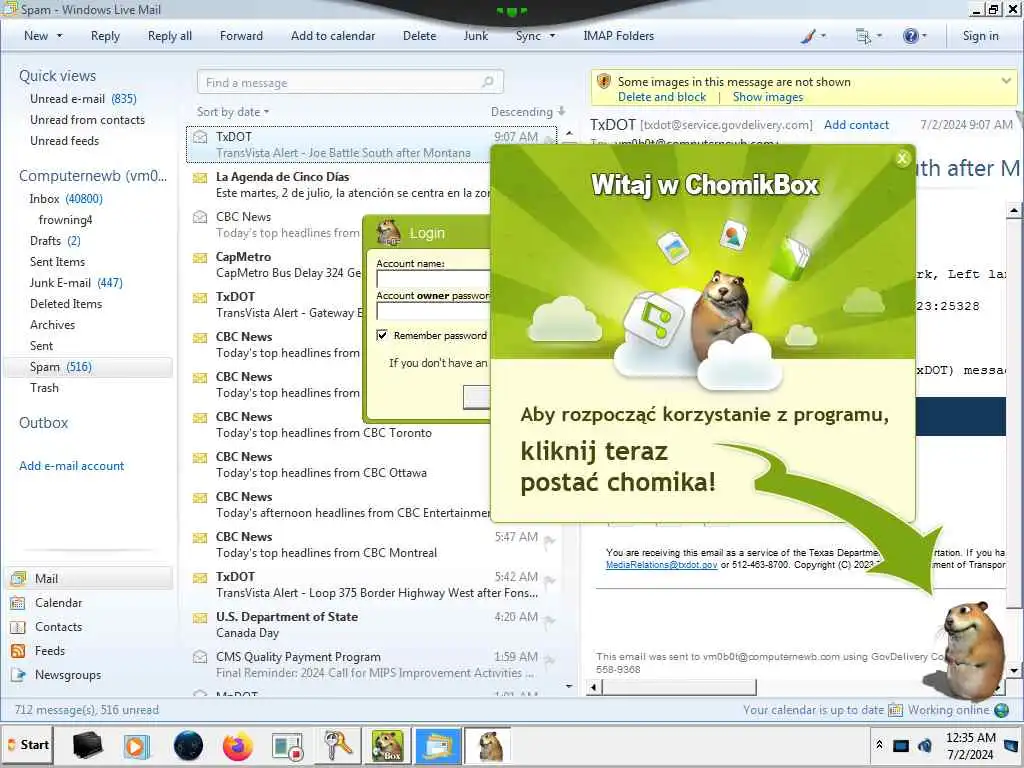Open Firefox from the taskbar
This screenshot has width=1024, height=768.
238,745
